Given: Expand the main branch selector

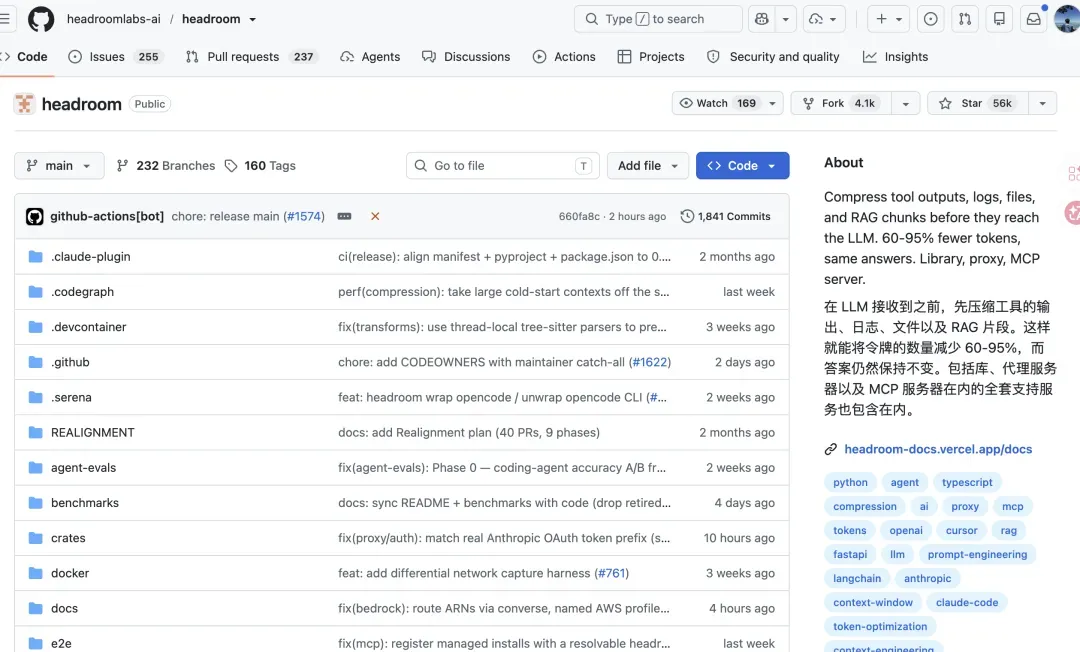Looking at the screenshot, I should 59,166.
